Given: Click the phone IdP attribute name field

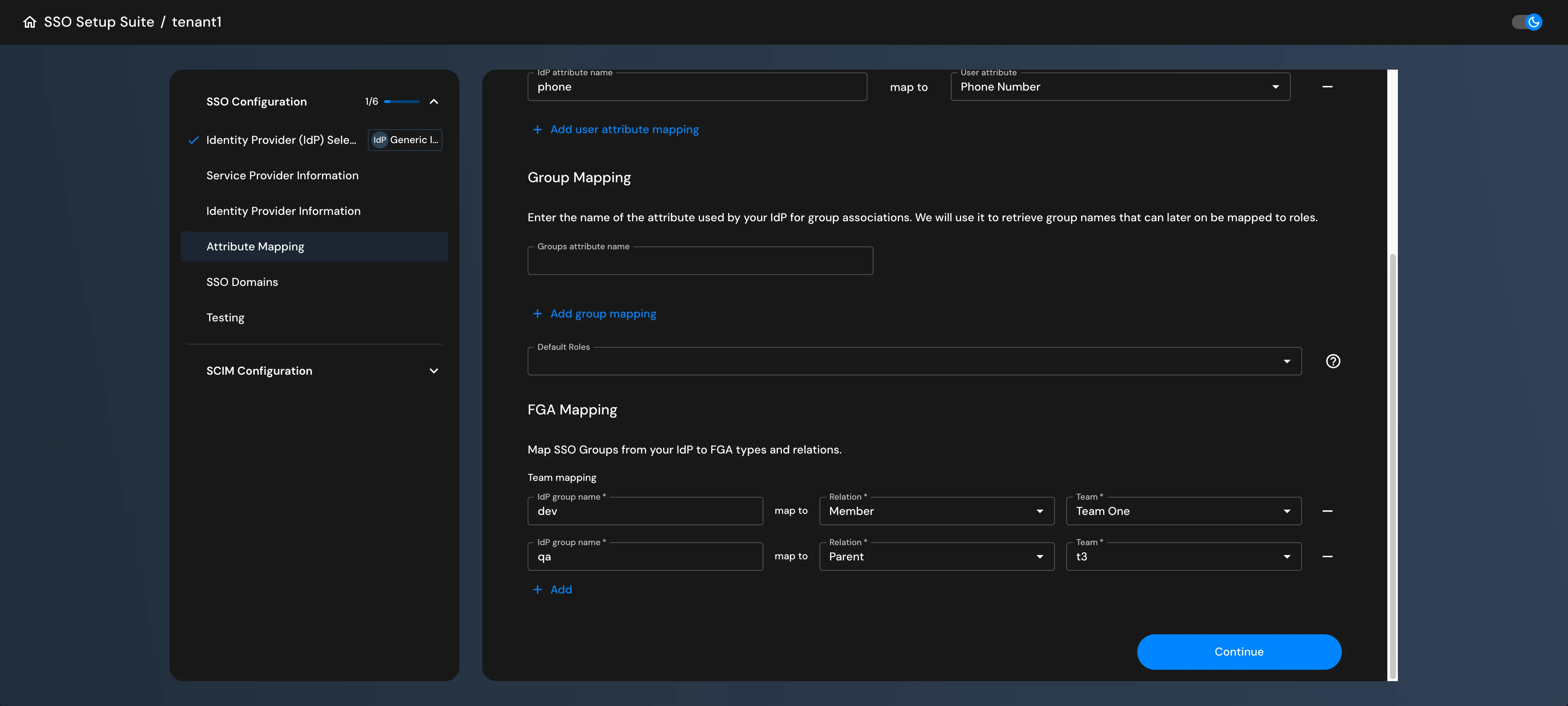Looking at the screenshot, I should tap(697, 87).
